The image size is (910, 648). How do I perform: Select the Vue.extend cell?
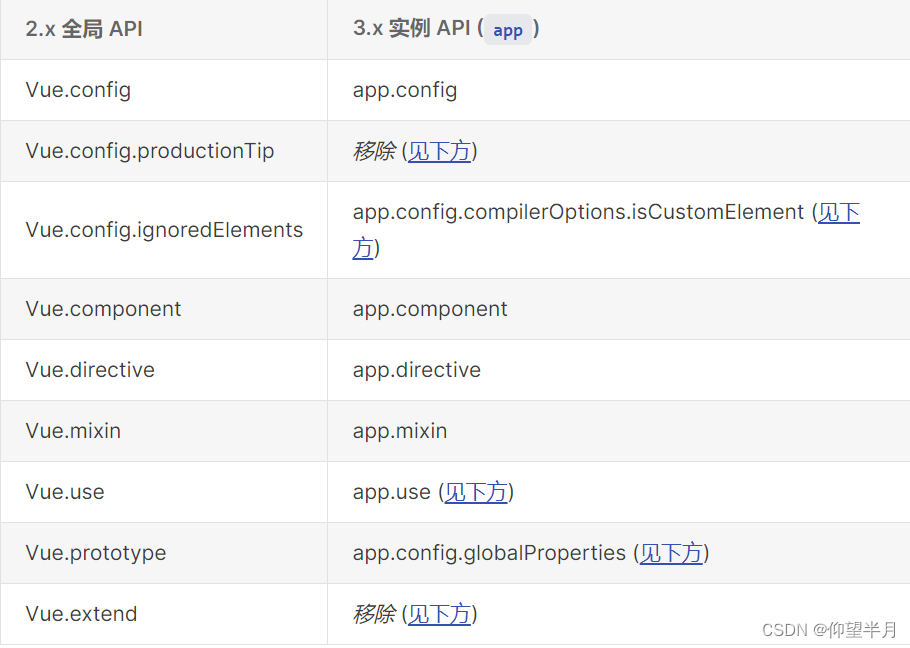[x=82, y=614]
